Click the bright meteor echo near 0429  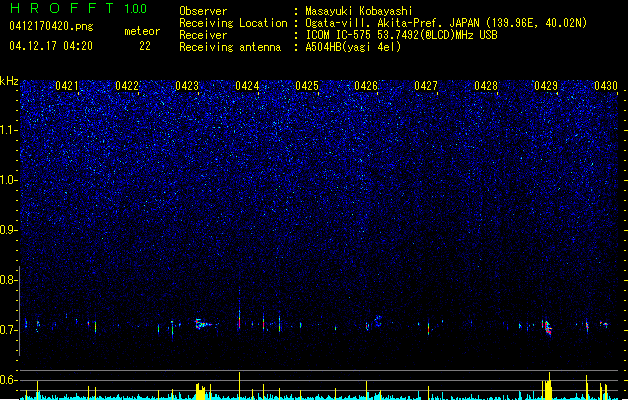(x=548, y=328)
